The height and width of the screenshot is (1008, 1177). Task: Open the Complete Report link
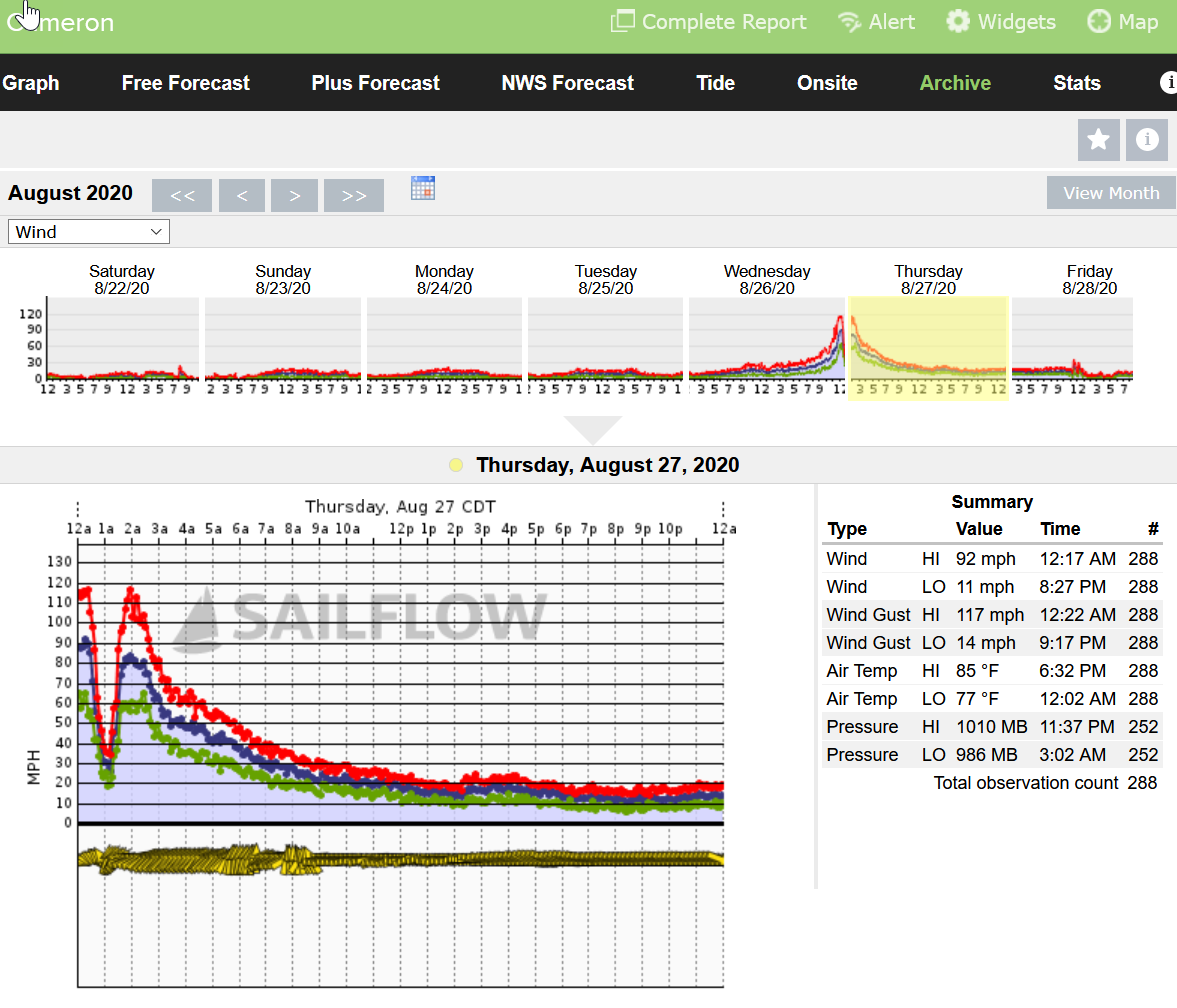(709, 22)
